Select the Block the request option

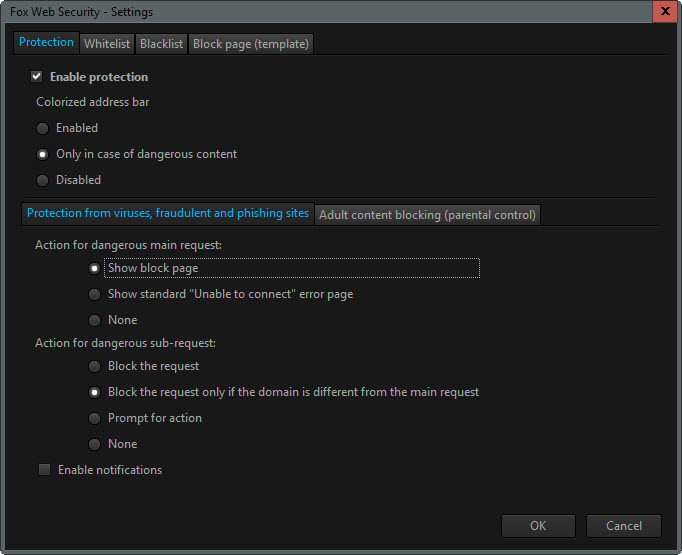(94, 366)
